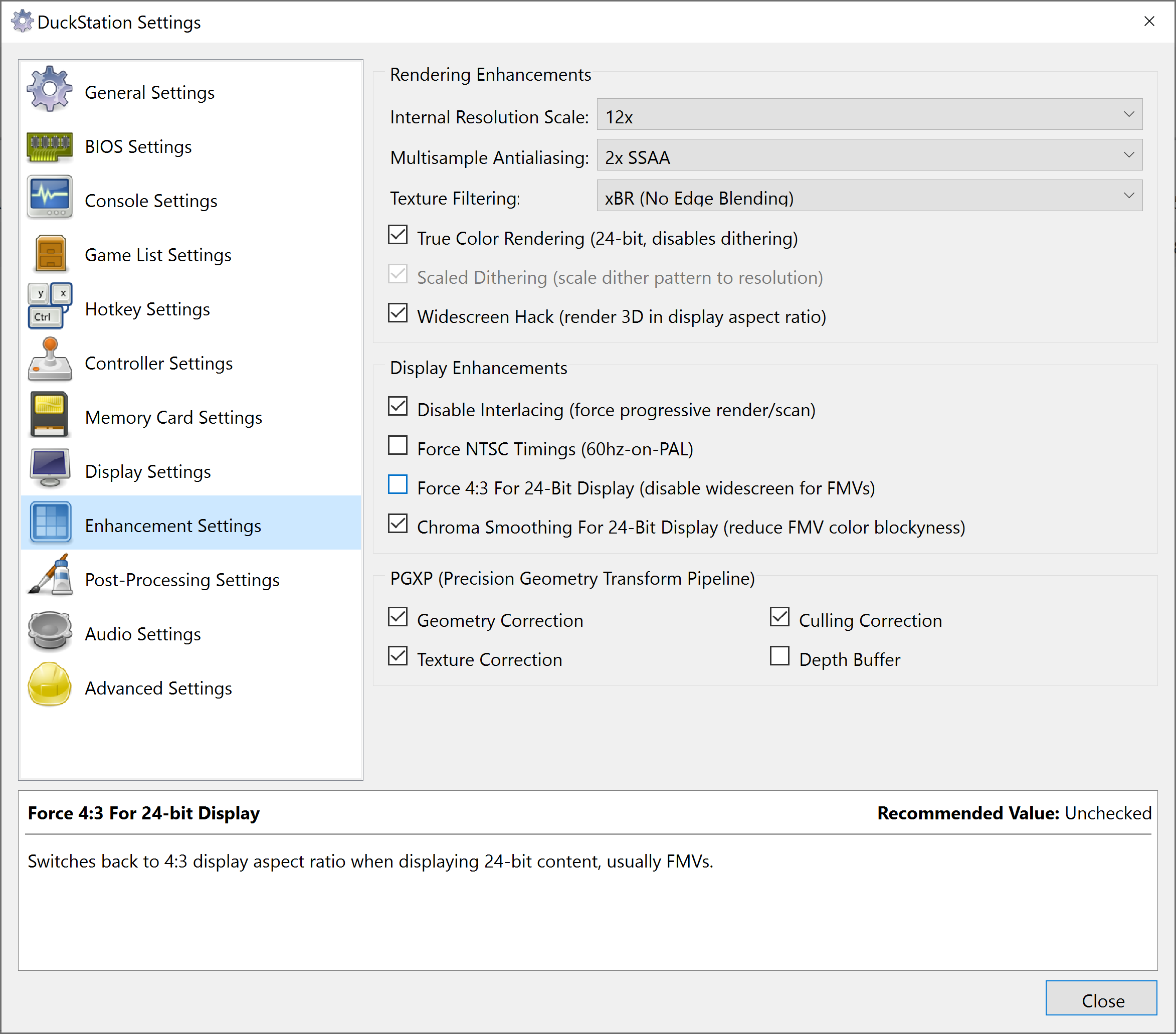Open Multisample Antialiasing dropdown
Viewport: 1176px width, 1034px height.
869,155
